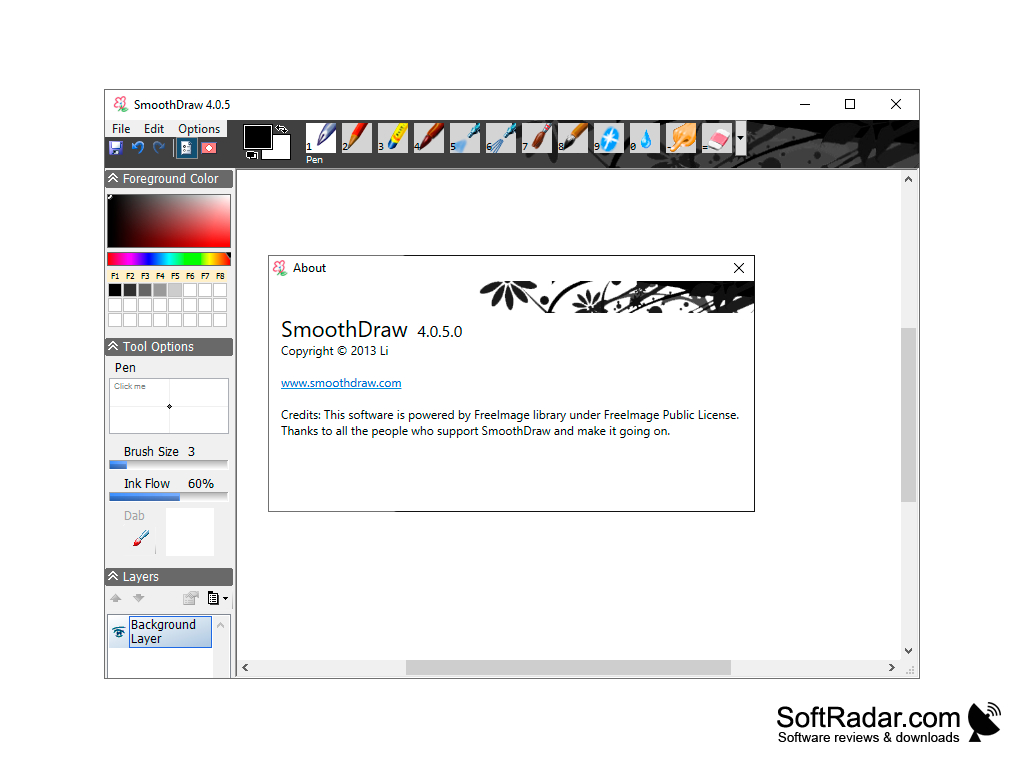Open the Layers menu dropdown

pos(217,598)
